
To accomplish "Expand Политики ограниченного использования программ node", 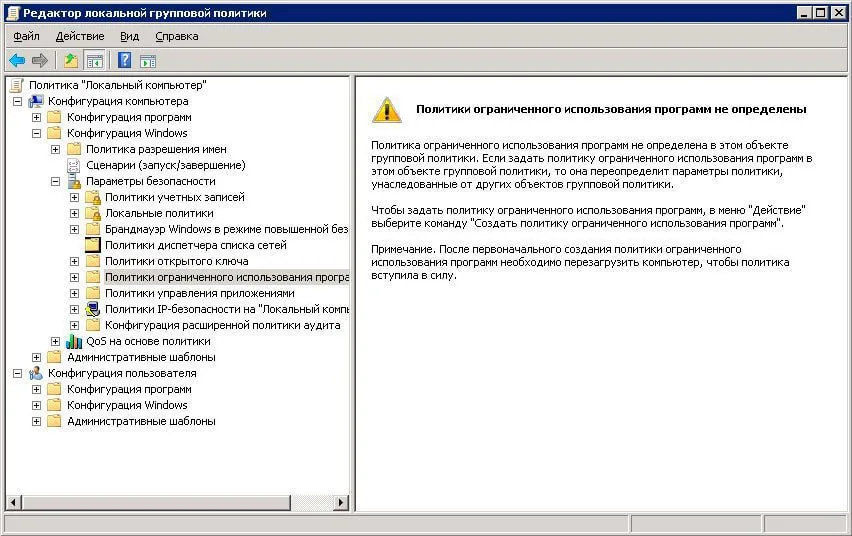I will [x=74, y=277].
